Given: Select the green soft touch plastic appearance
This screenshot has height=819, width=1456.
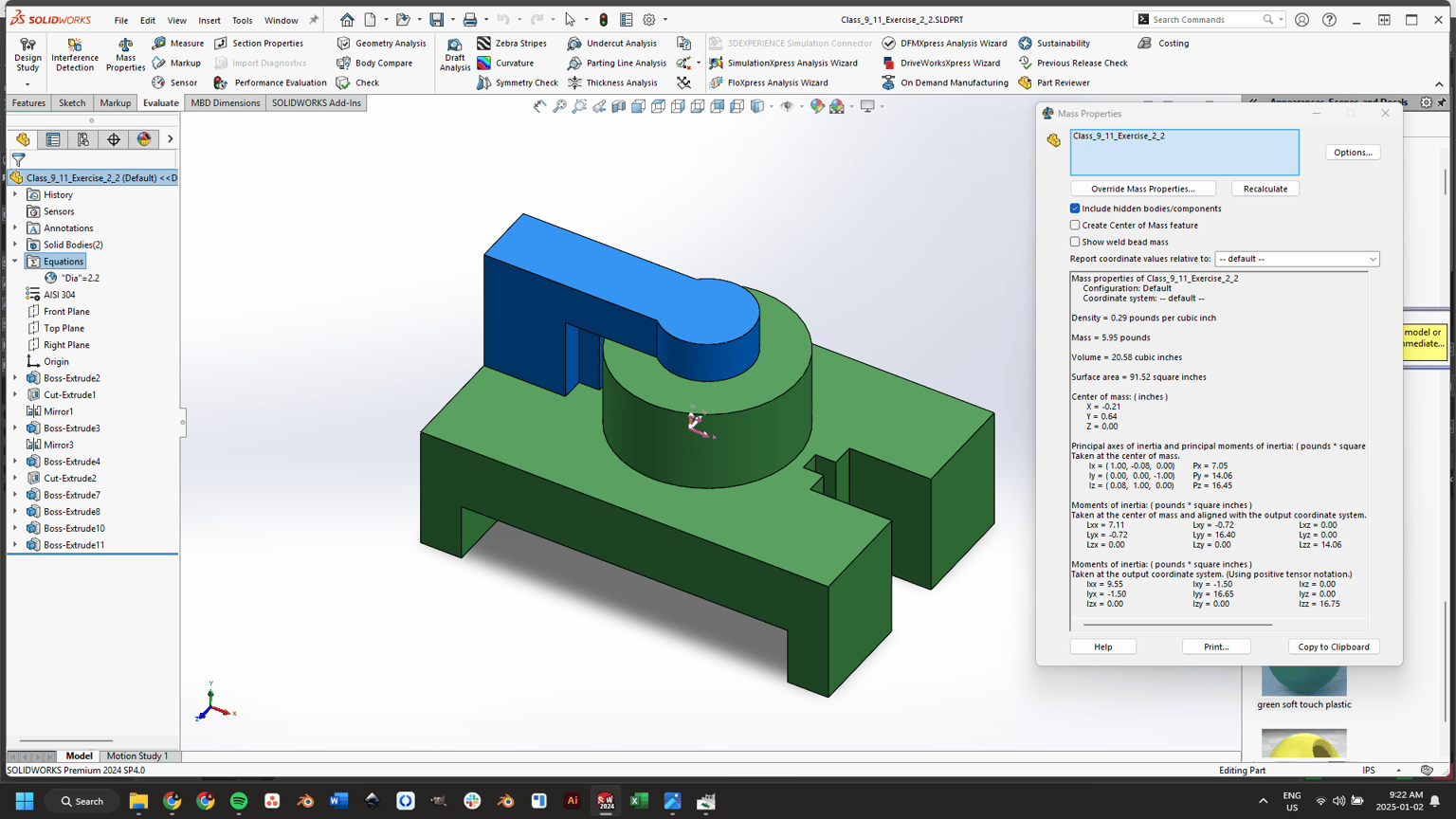Looking at the screenshot, I should pyautogui.click(x=1304, y=688).
